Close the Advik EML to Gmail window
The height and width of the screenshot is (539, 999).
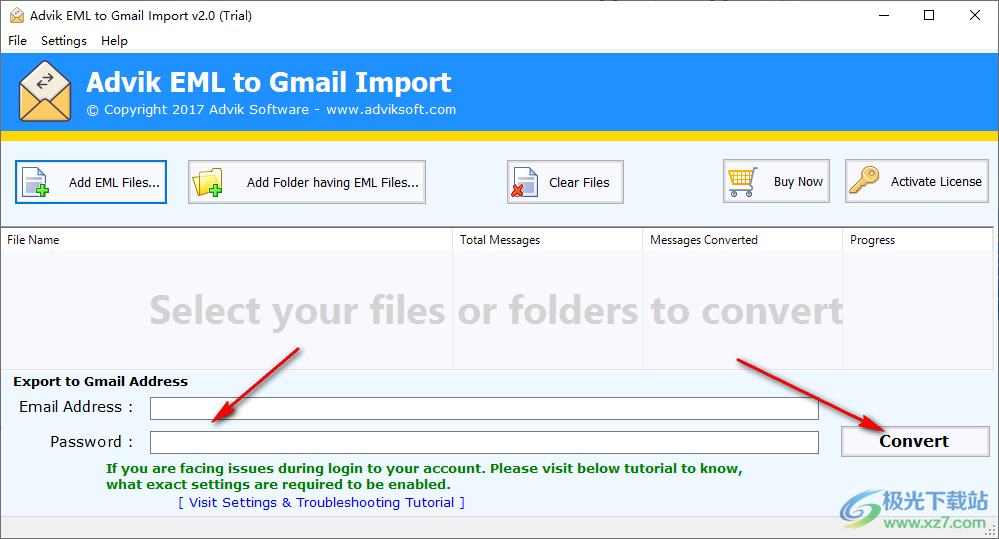pos(975,15)
